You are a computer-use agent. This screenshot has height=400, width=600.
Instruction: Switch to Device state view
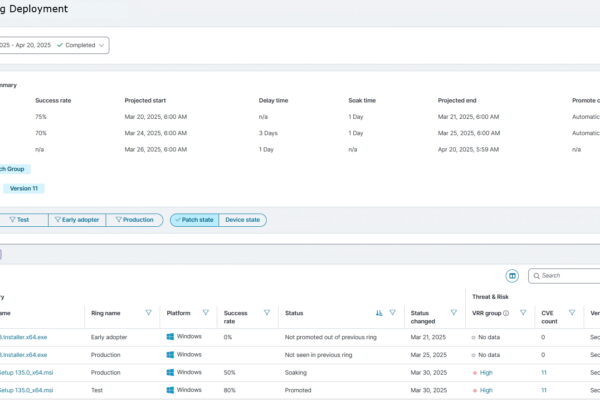point(243,220)
